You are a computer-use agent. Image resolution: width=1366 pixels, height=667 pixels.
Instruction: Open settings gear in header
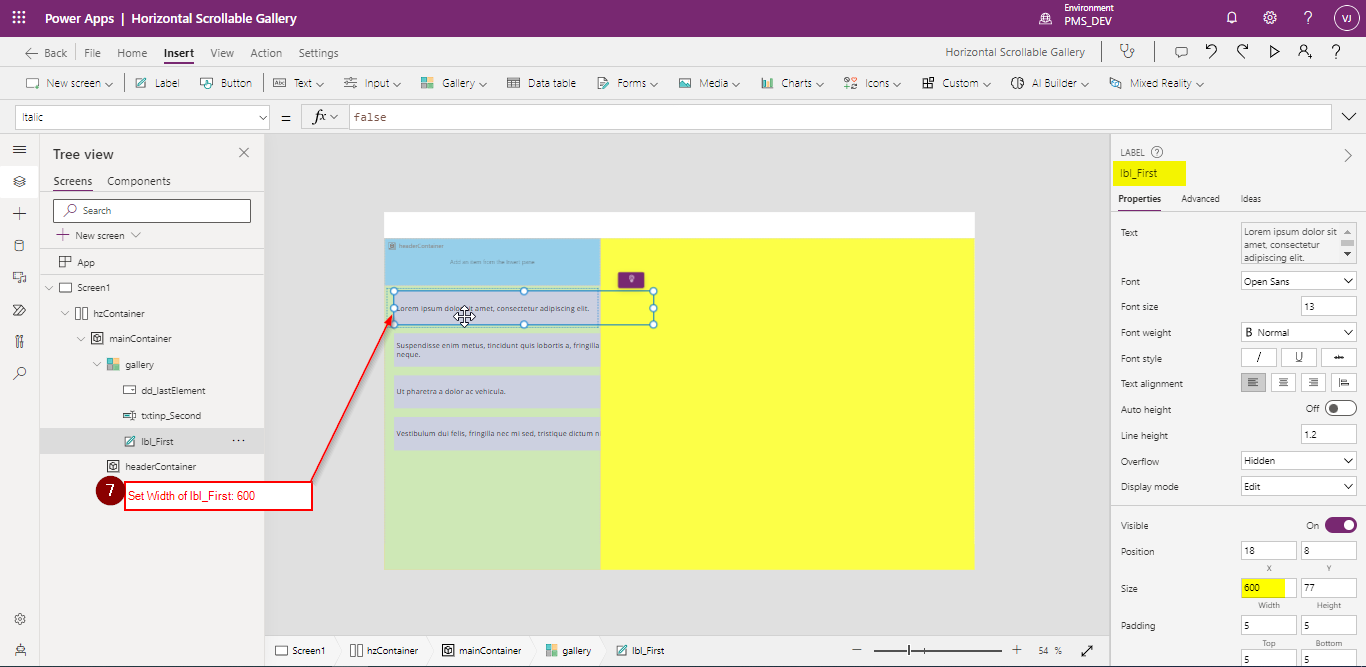click(1270, 18)
